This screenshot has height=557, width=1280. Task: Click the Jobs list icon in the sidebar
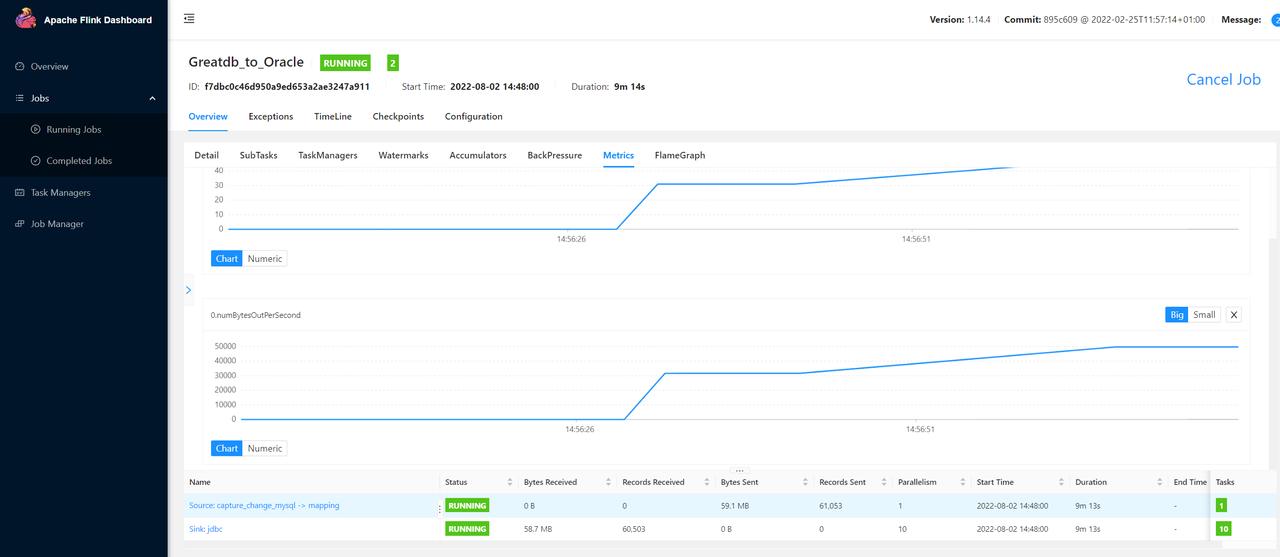20,98
